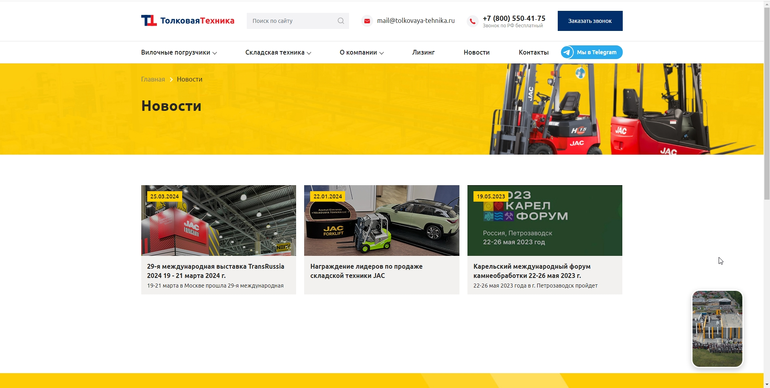The width and height of the screenshot is (770, 388).
Task: Focus the 'Поиск по сайту' search field
Action: [298, 21]
